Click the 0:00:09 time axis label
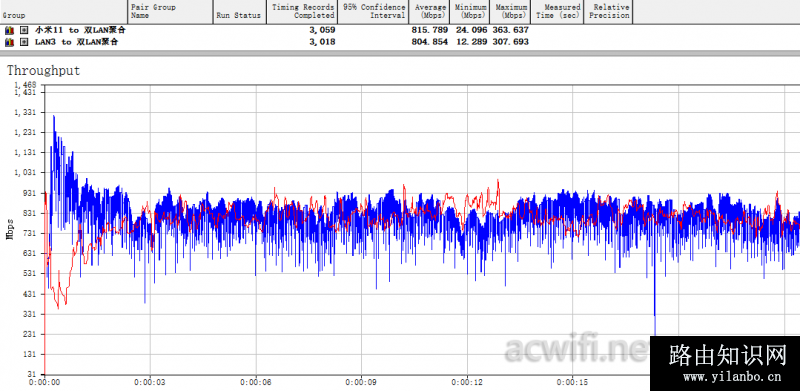The width and height of the screenshot is (800, 391). [x=361, y=382]
